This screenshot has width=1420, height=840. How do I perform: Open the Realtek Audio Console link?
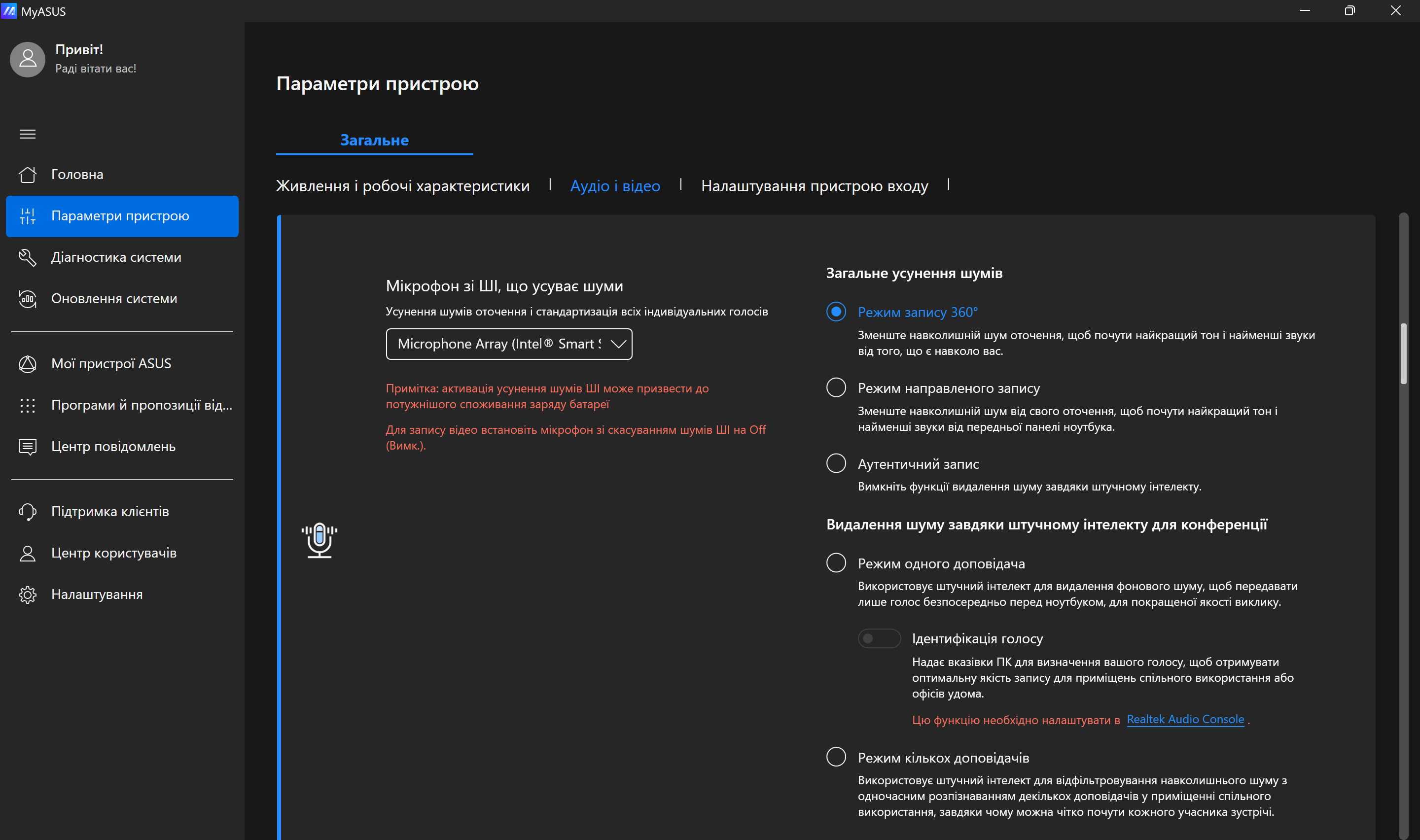(x=1185, y=719)
